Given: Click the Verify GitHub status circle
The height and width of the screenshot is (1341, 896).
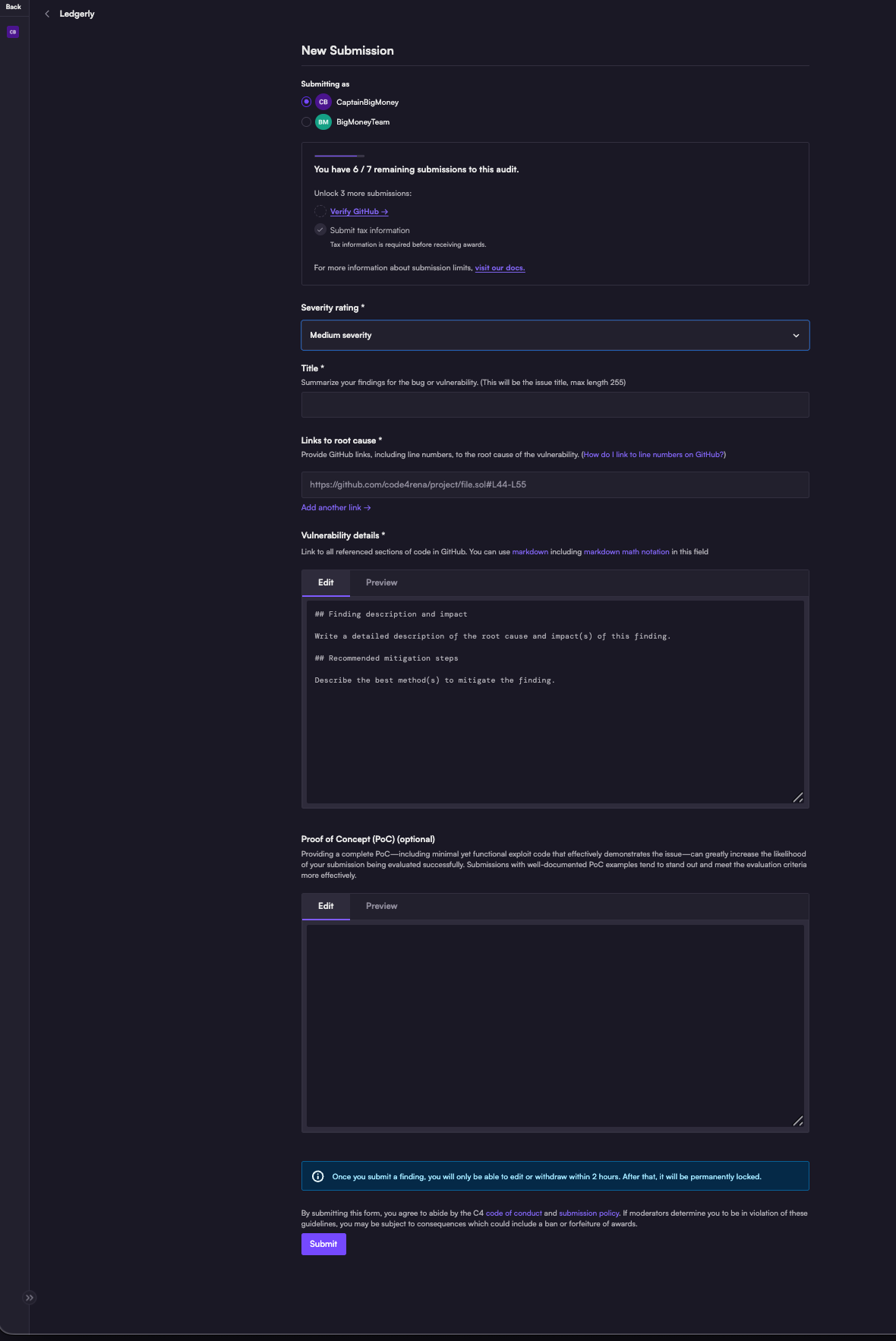Looking at the screenshot, I should point(320,211).
